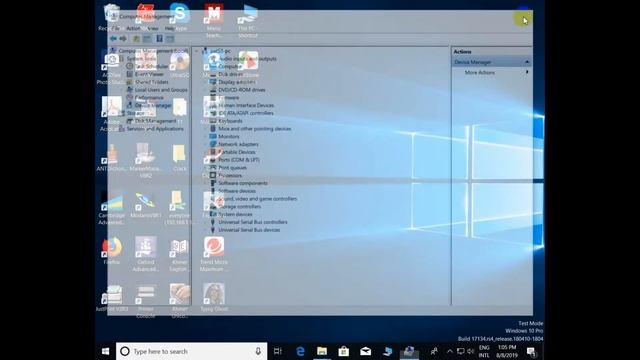Screen dimensions: 640x360
Task: Open Microsoft Store from taskbar
Action: (344, 351)
